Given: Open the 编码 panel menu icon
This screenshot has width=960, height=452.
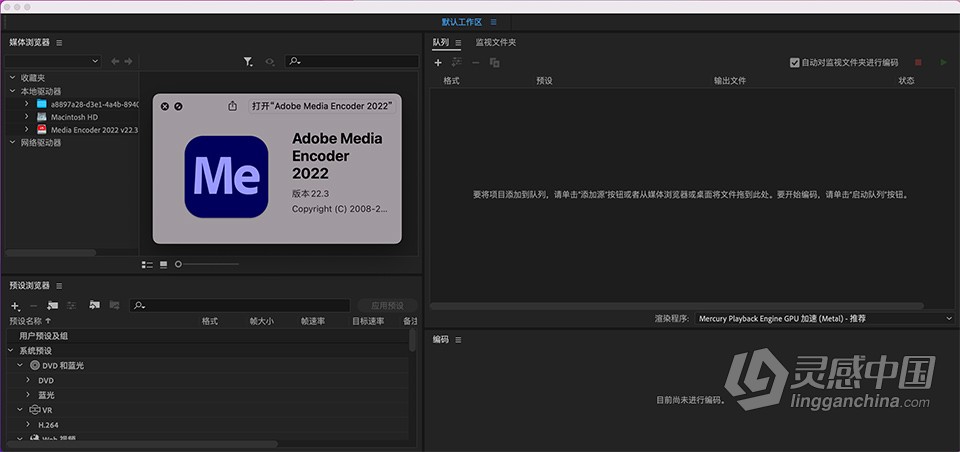Looking at the screenshot, I should (x=458, y=340).
